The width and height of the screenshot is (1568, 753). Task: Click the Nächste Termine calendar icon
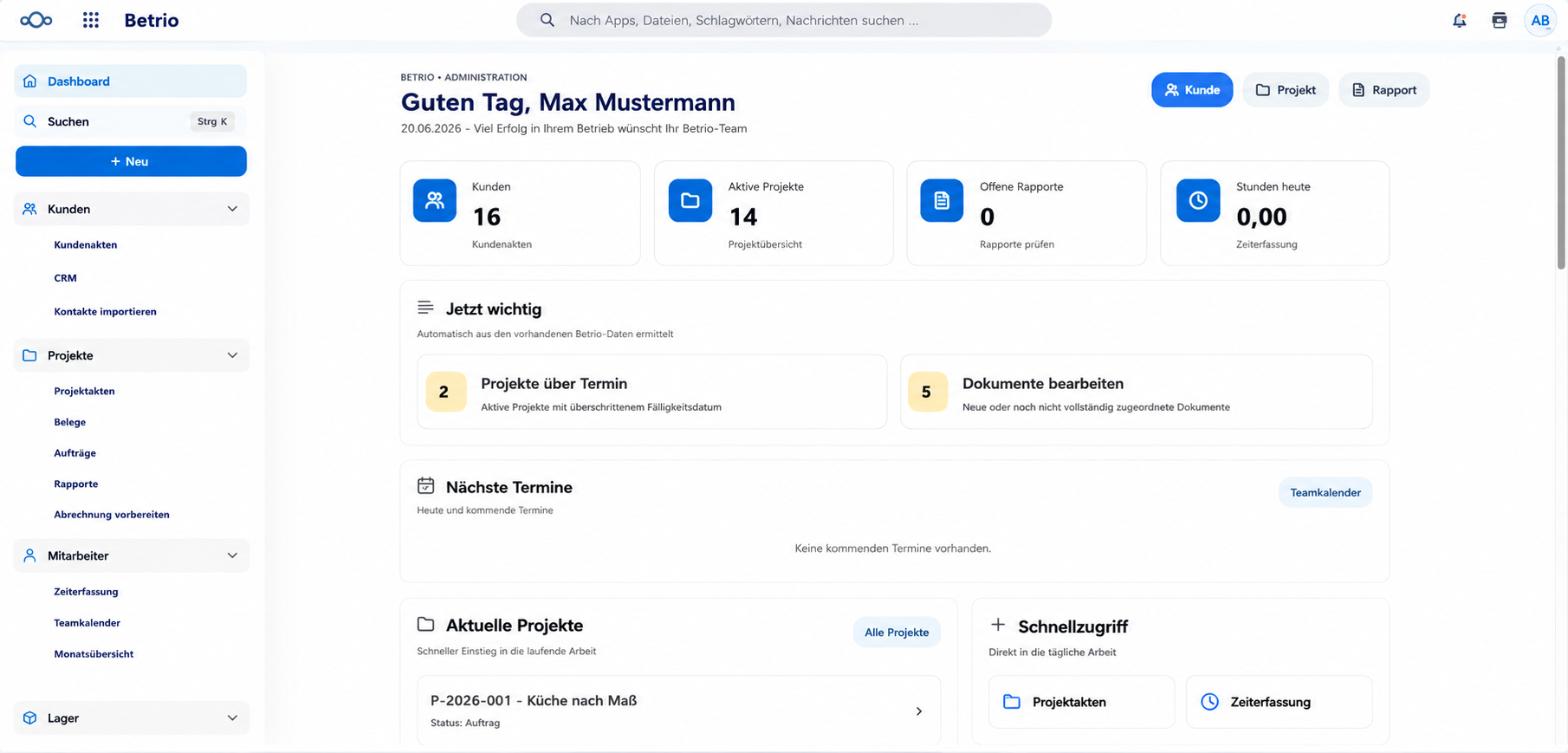(x=425, y=485)
